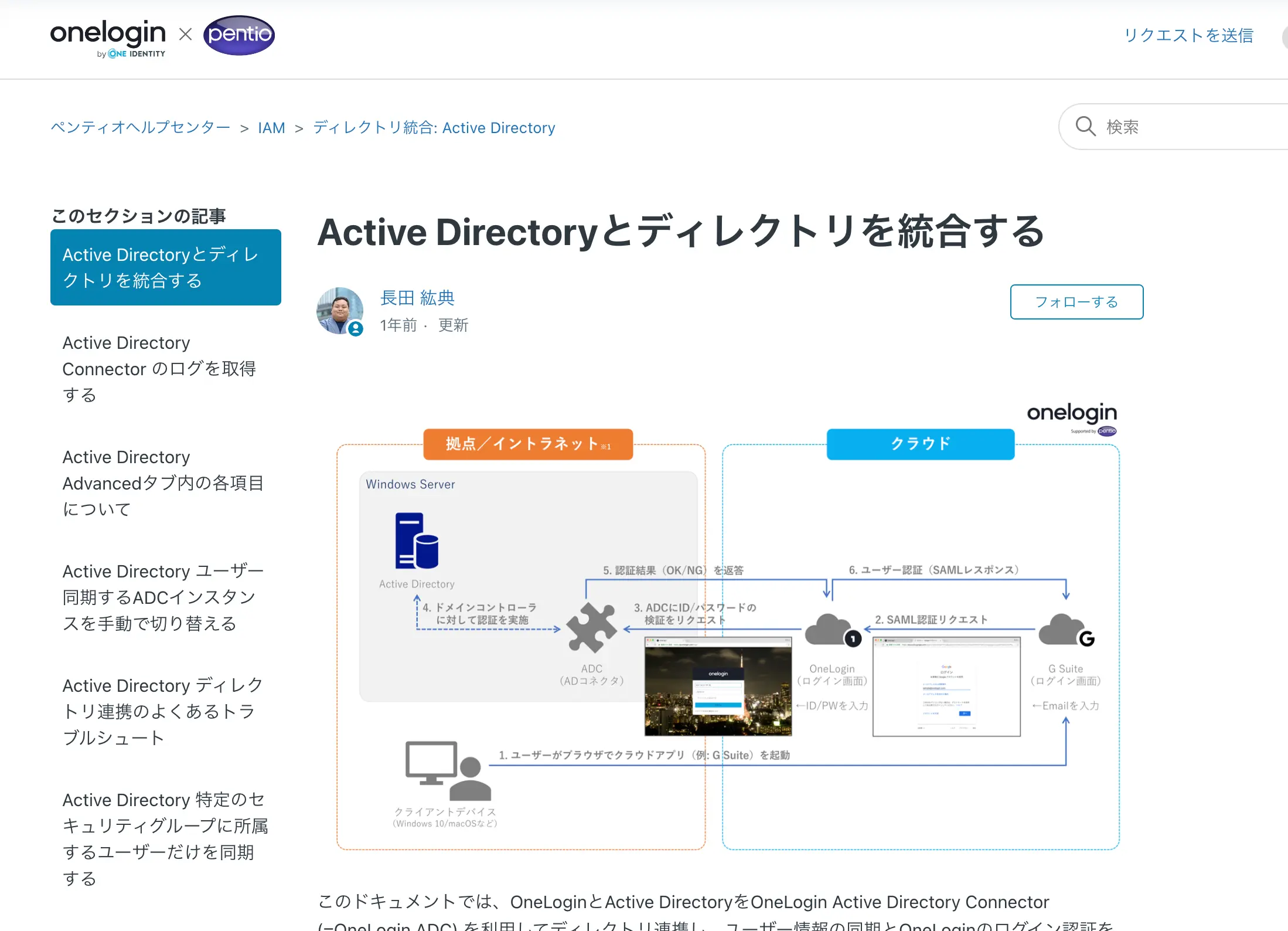The width and height of the screenshot is (1288, 931).
Task: Click the ADC puzzle piece icon in diagram
Action: point(592,628)
